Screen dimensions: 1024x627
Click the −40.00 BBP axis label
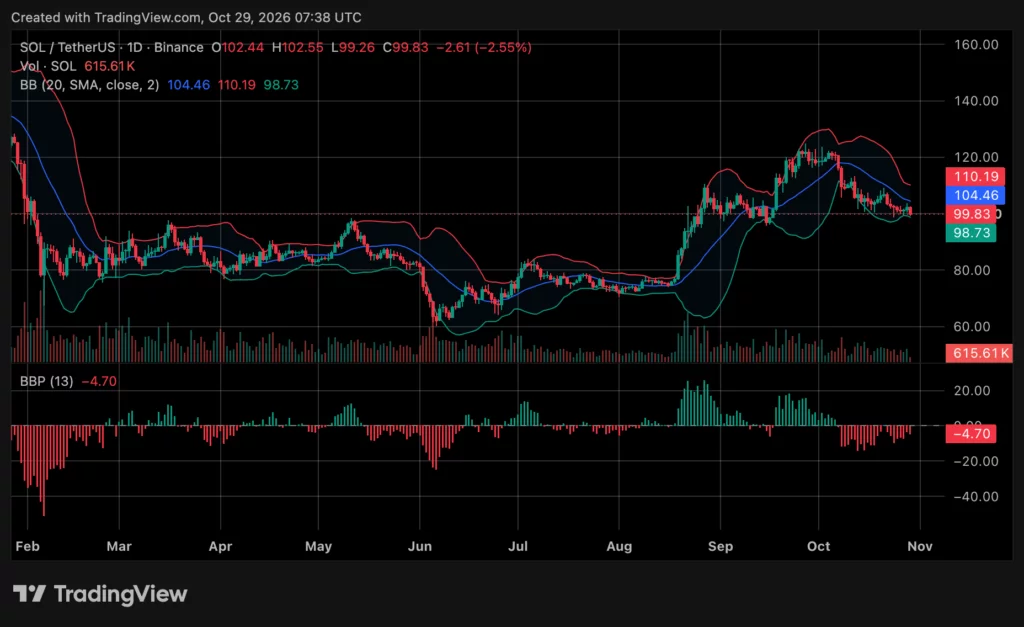click(976, 496)
